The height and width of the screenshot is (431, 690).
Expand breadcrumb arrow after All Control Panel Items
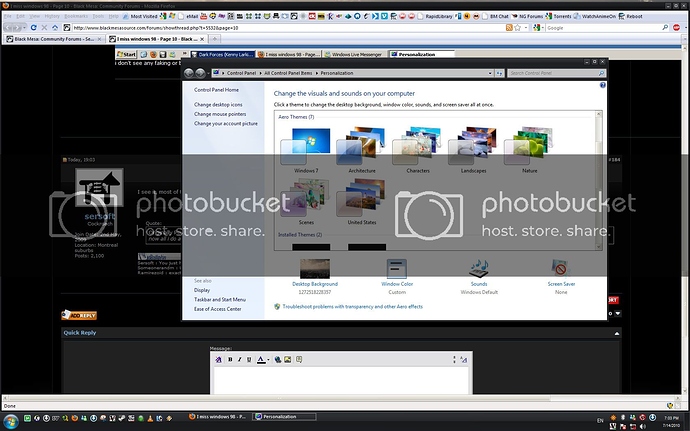pyautogui.click(x=316, y=73)
